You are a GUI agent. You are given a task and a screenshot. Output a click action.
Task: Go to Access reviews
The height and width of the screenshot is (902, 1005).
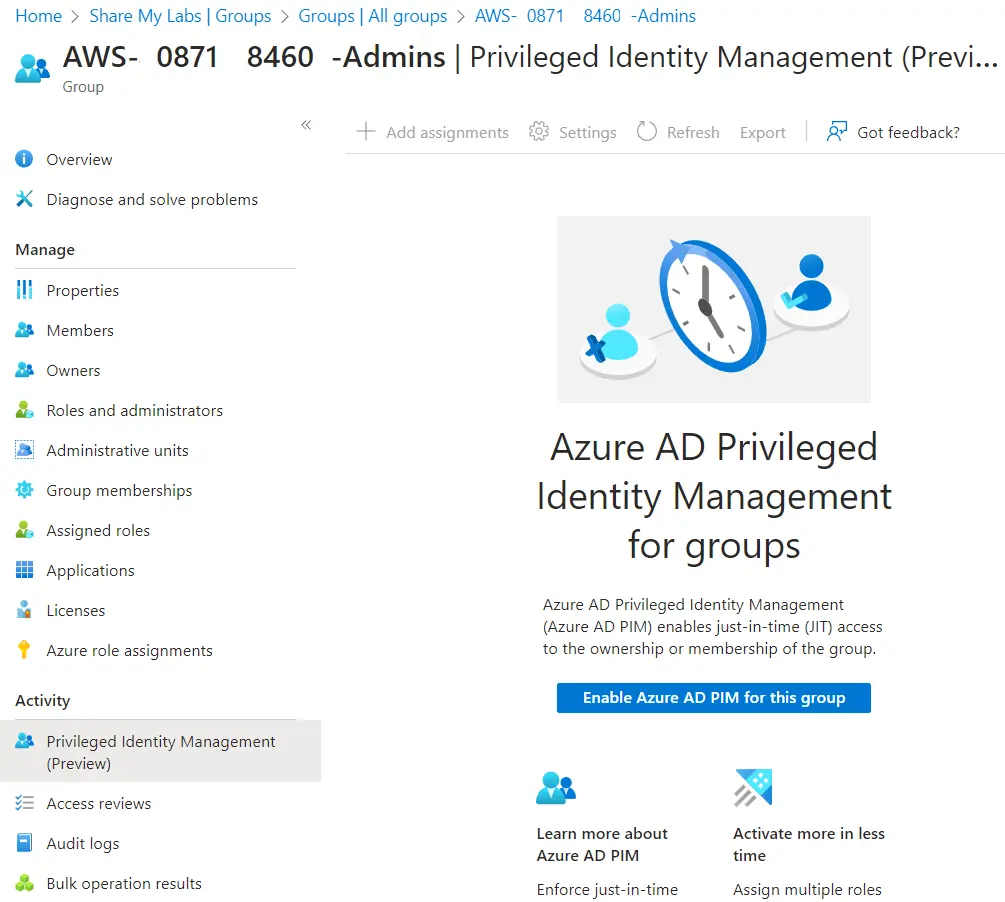(x=98, y=803)
